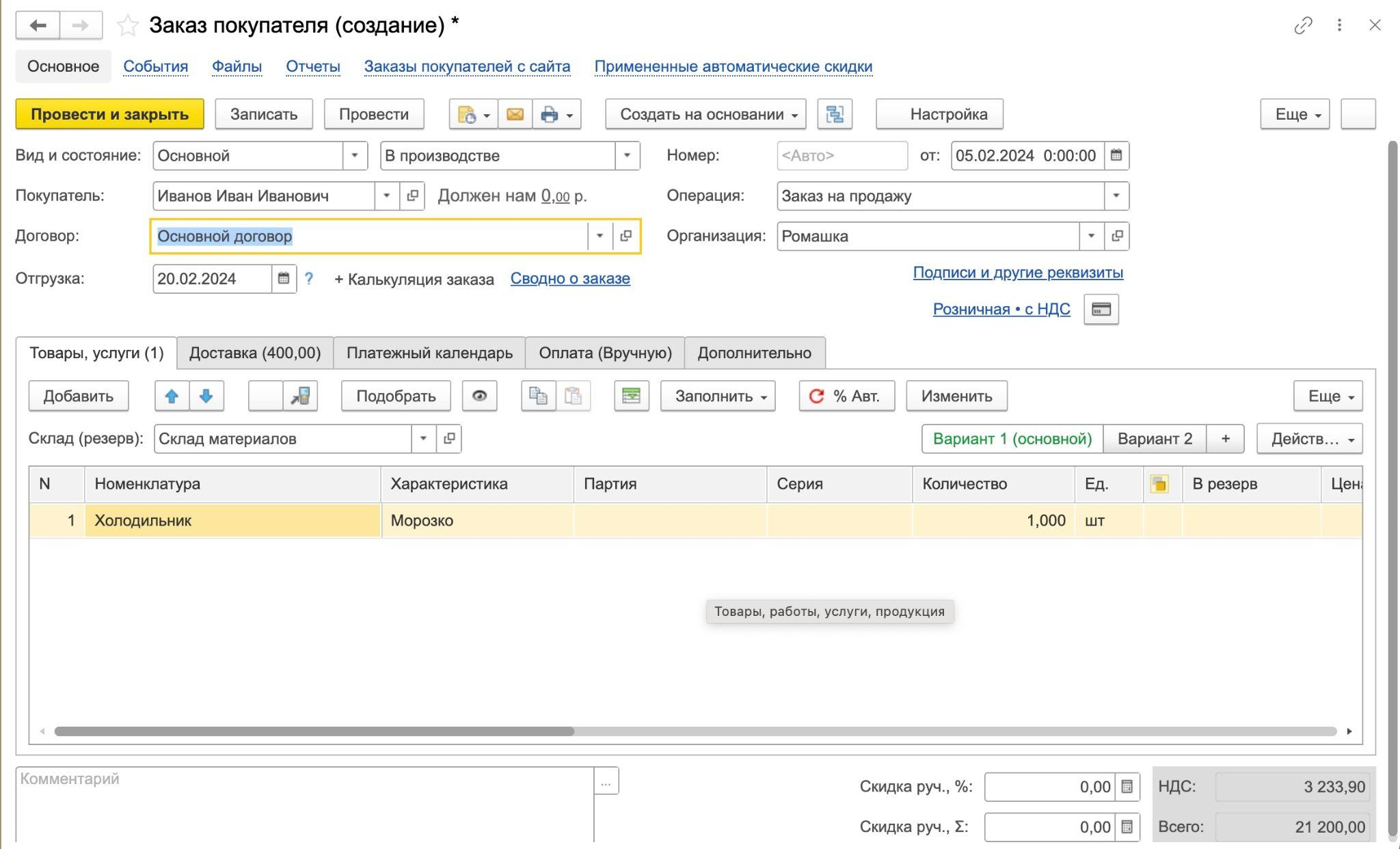Go back with the left arrow button
The width and height of the screenshot is (1400, 849).
coord(38,25)
